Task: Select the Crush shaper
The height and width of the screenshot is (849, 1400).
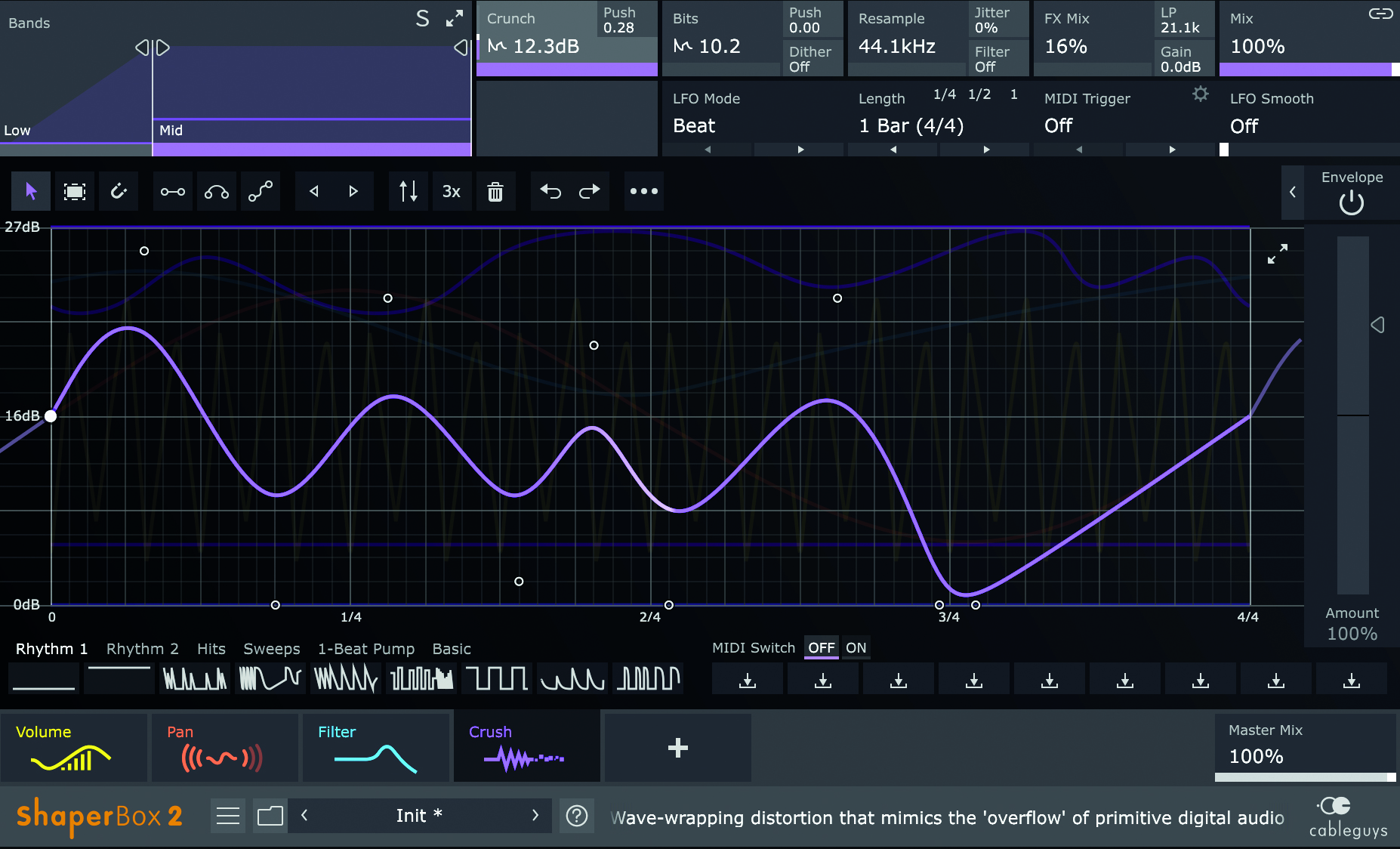Action: (x=526, y=748)
